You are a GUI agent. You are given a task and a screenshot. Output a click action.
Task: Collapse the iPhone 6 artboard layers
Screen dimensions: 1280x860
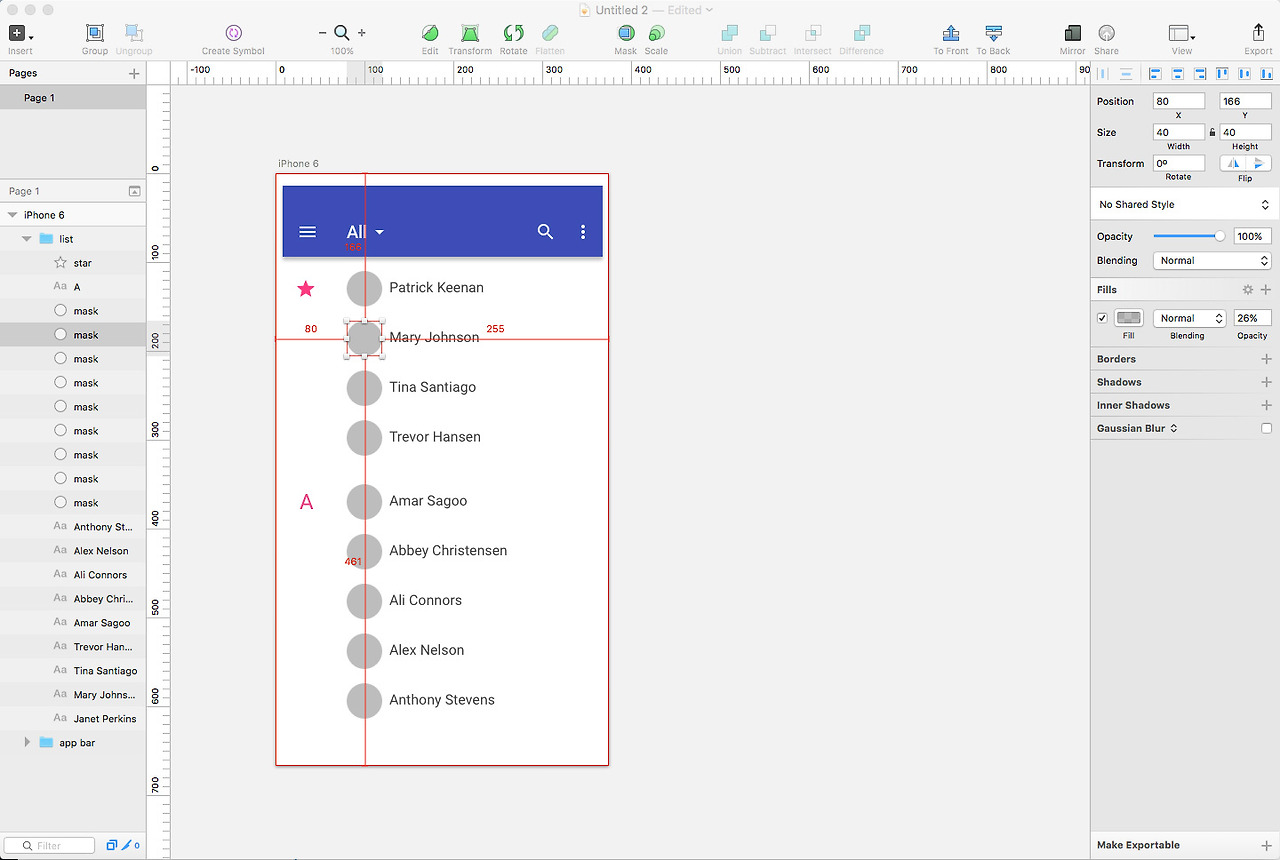click(x=12, y=215)
